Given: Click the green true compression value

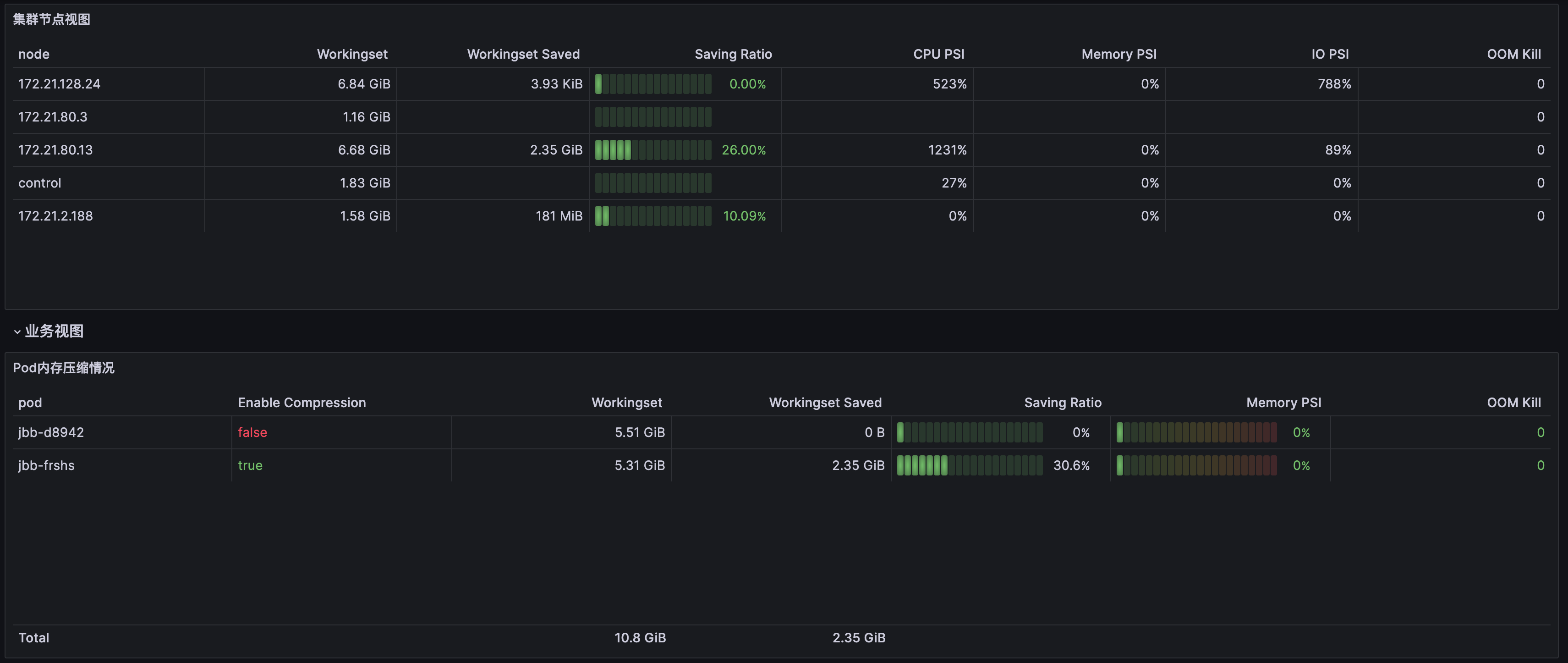Looking at the screenshot, I should click(x=250, y=465).
